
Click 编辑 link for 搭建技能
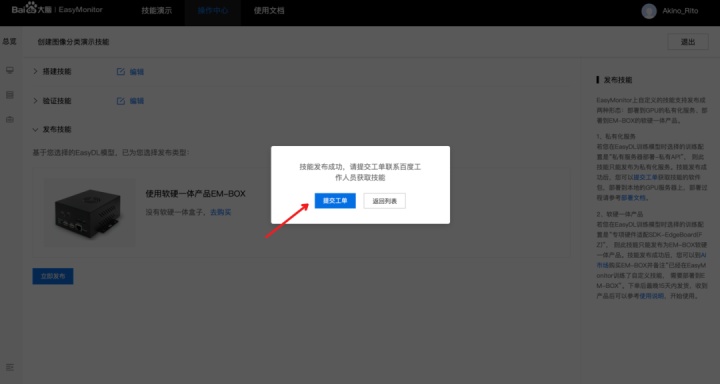136,72
